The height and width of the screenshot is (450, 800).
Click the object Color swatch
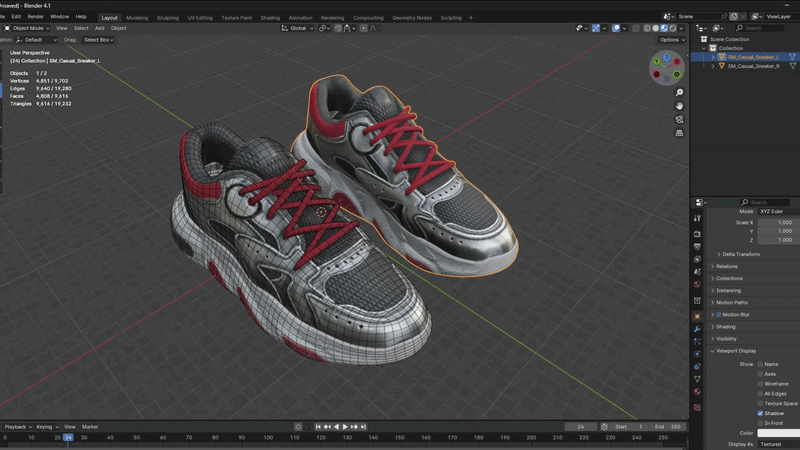click(x=779, y=433)
